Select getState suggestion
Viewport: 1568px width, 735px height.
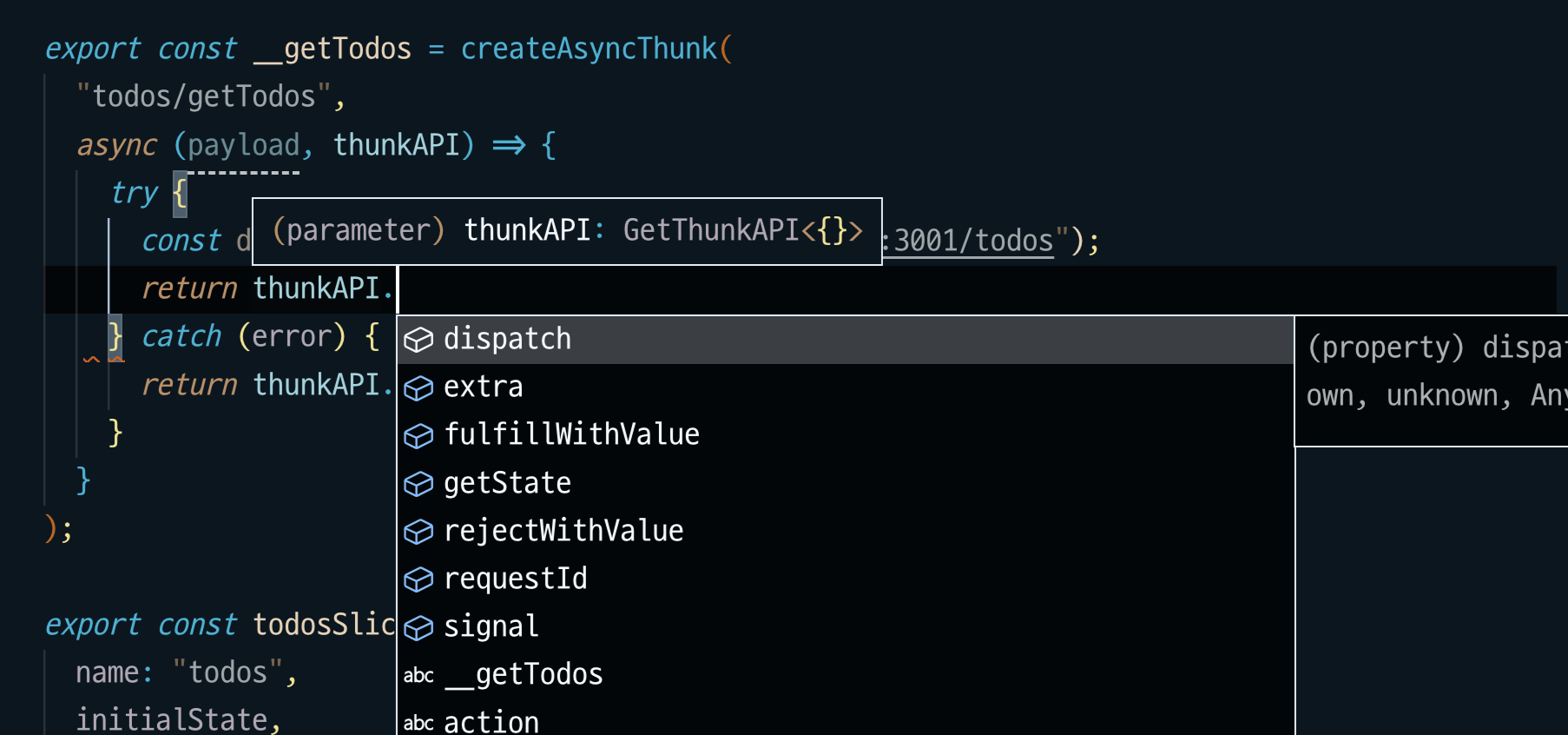pos(846,483)
